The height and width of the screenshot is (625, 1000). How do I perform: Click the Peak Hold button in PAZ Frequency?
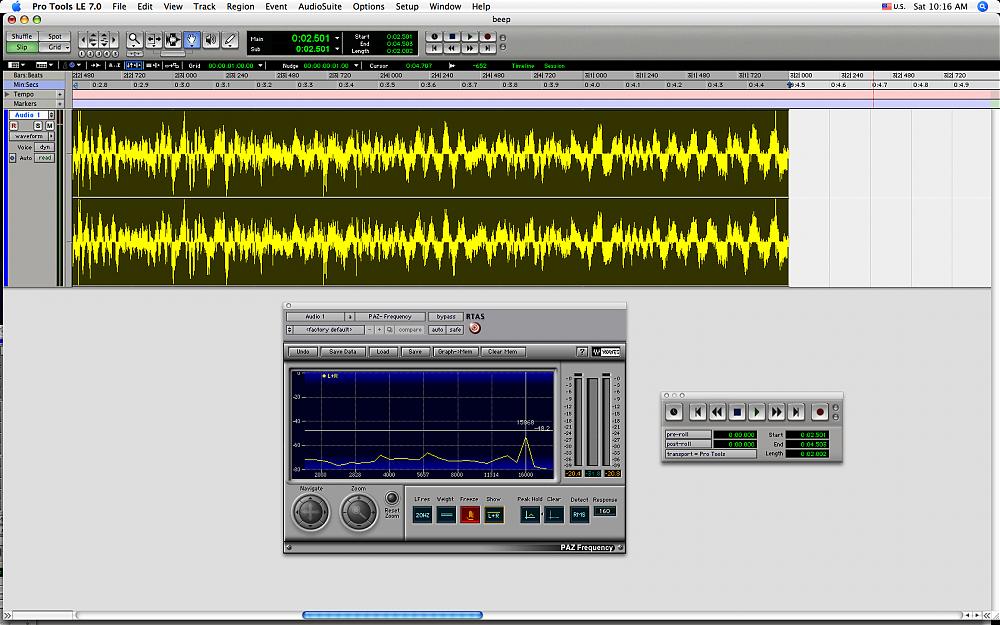click(529, 515)
